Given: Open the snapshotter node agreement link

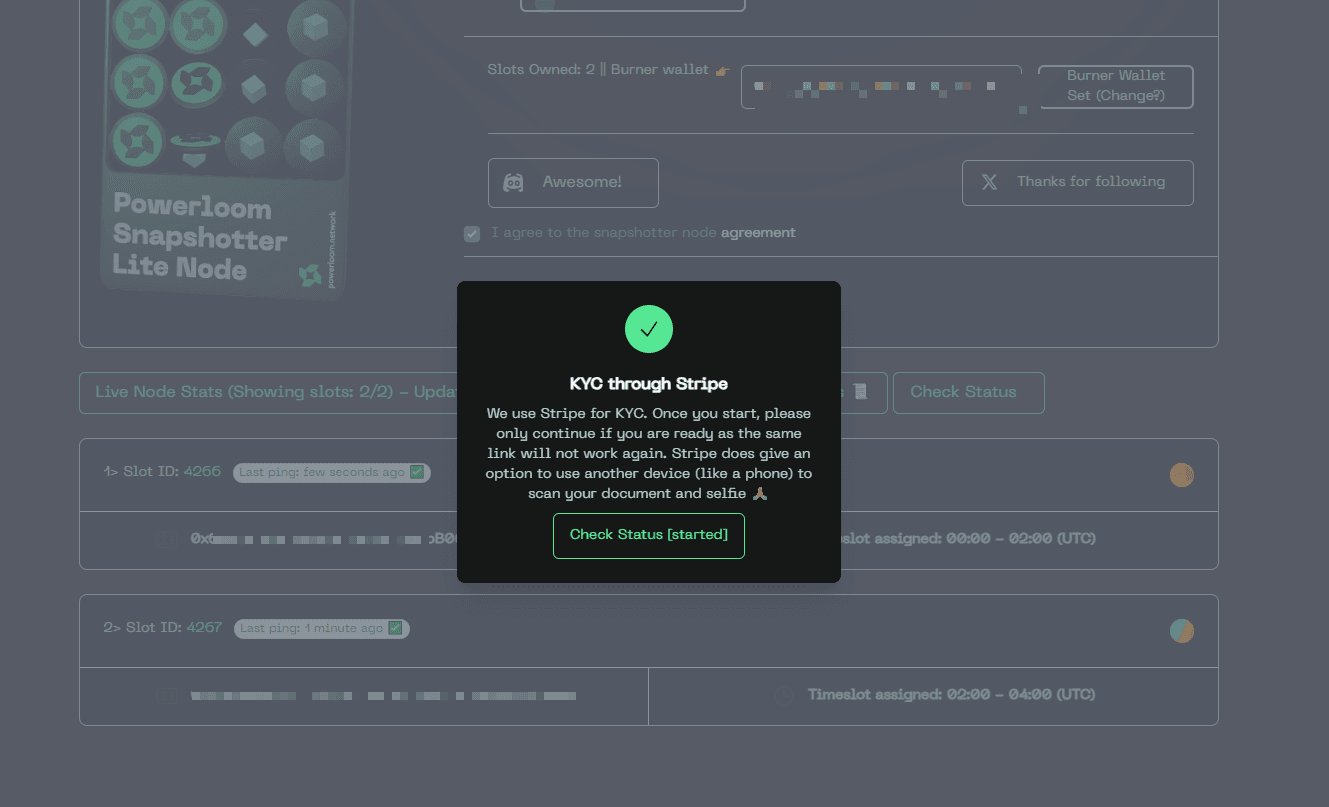Looking at the screenshot, I should click(758, 233).
